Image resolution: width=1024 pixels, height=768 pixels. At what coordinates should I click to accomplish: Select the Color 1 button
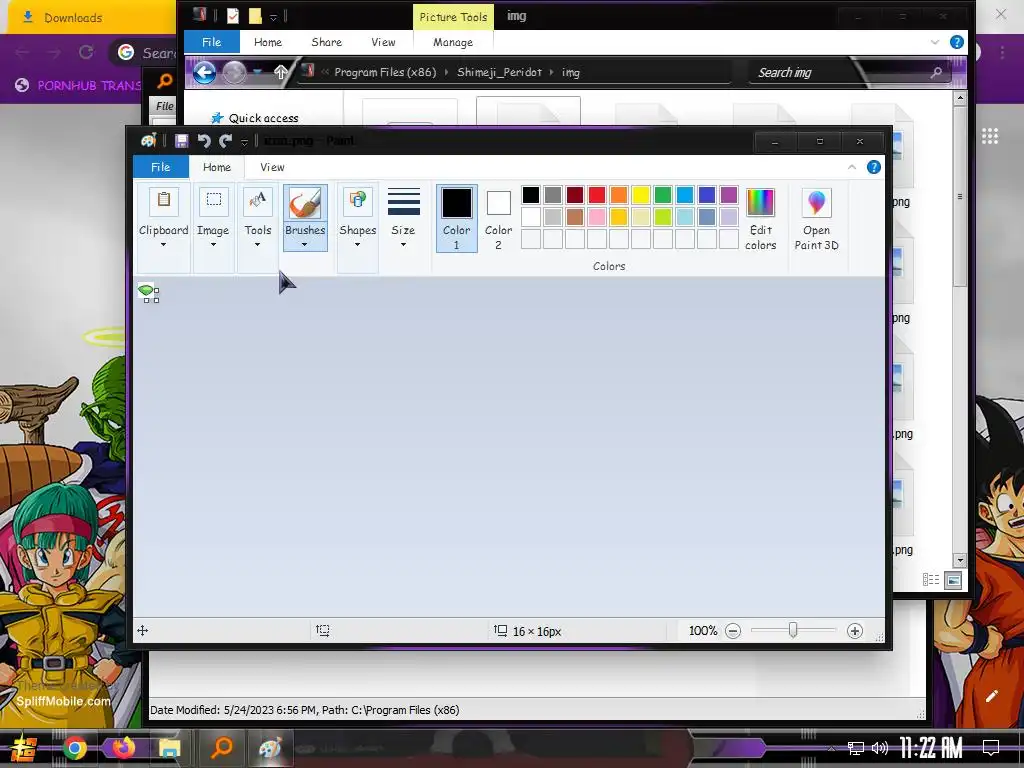456,217
